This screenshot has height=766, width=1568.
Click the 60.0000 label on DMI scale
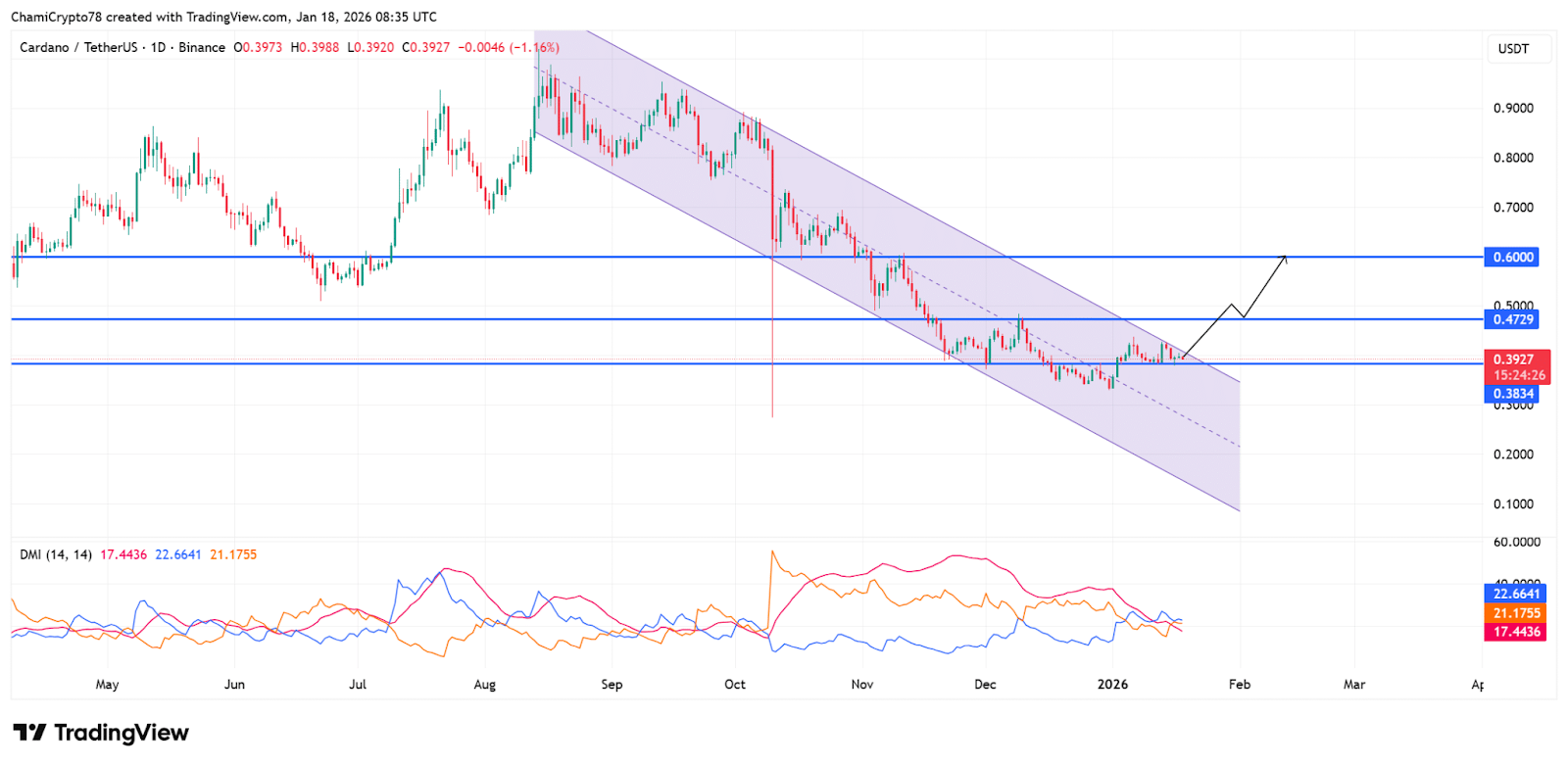point(1516,542)
